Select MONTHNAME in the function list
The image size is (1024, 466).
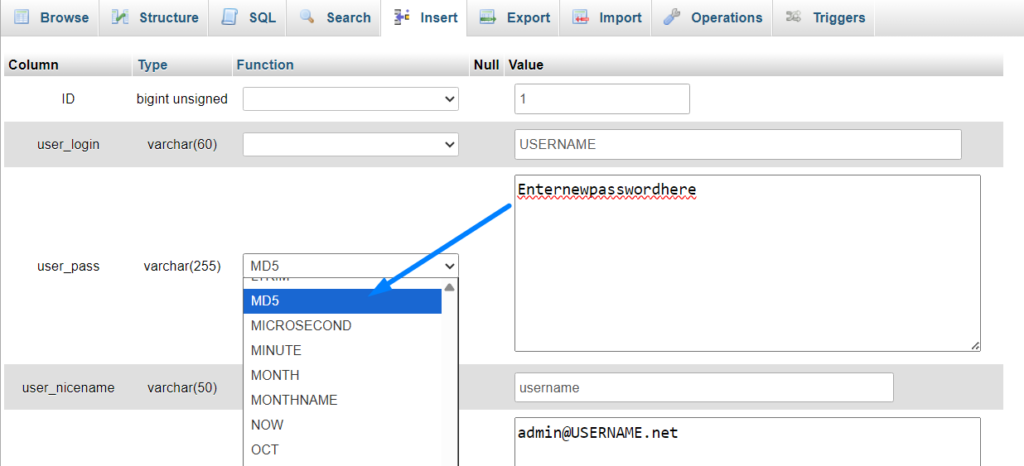point(342,400)
